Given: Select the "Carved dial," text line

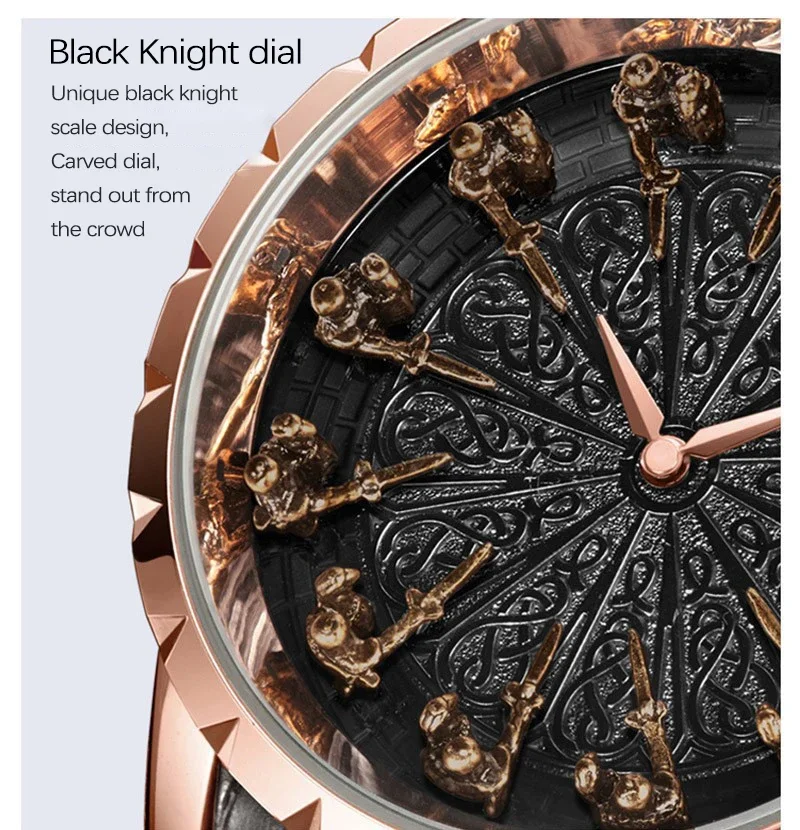Looking at the screenshot, I should click(105, 161).
